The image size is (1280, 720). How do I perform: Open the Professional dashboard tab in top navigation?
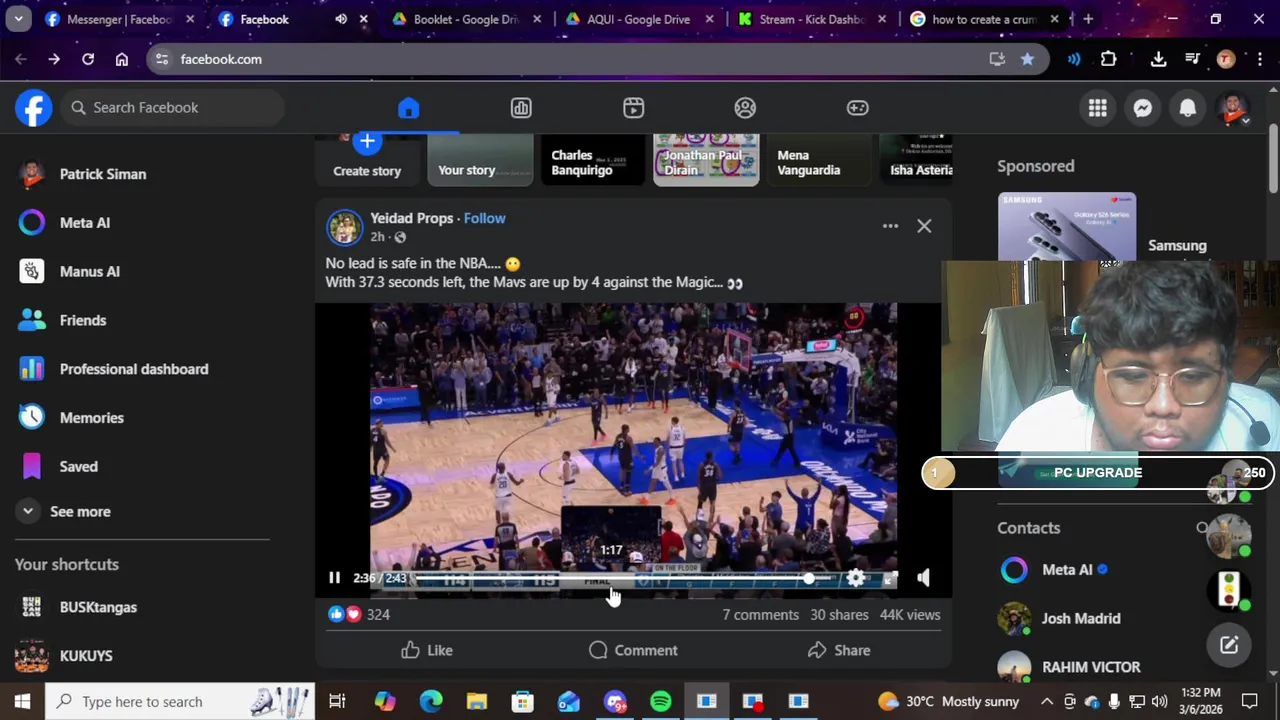tap(521, 108)
